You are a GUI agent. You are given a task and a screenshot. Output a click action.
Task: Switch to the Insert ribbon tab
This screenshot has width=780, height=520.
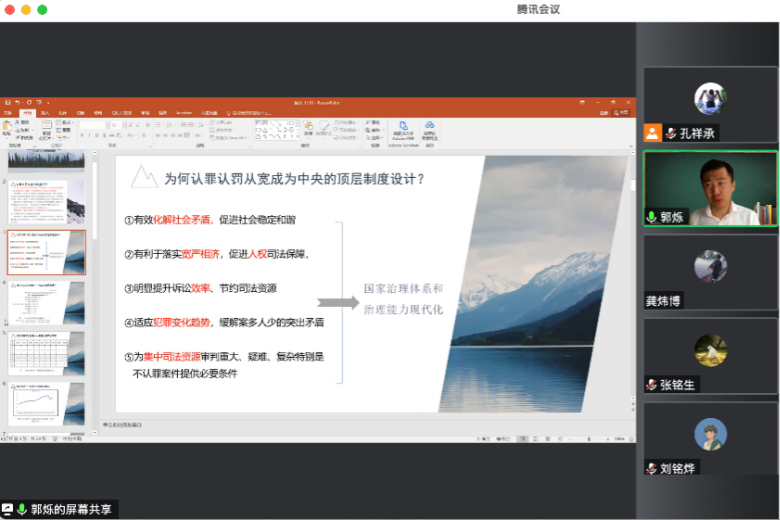point(44,112)
